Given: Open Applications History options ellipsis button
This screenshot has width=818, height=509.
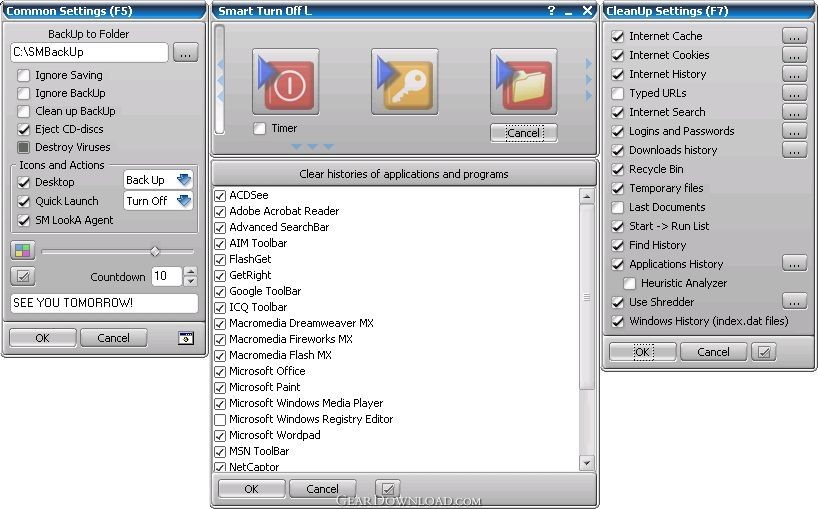Looking at the screenshot, I should (x=795, y=264).
